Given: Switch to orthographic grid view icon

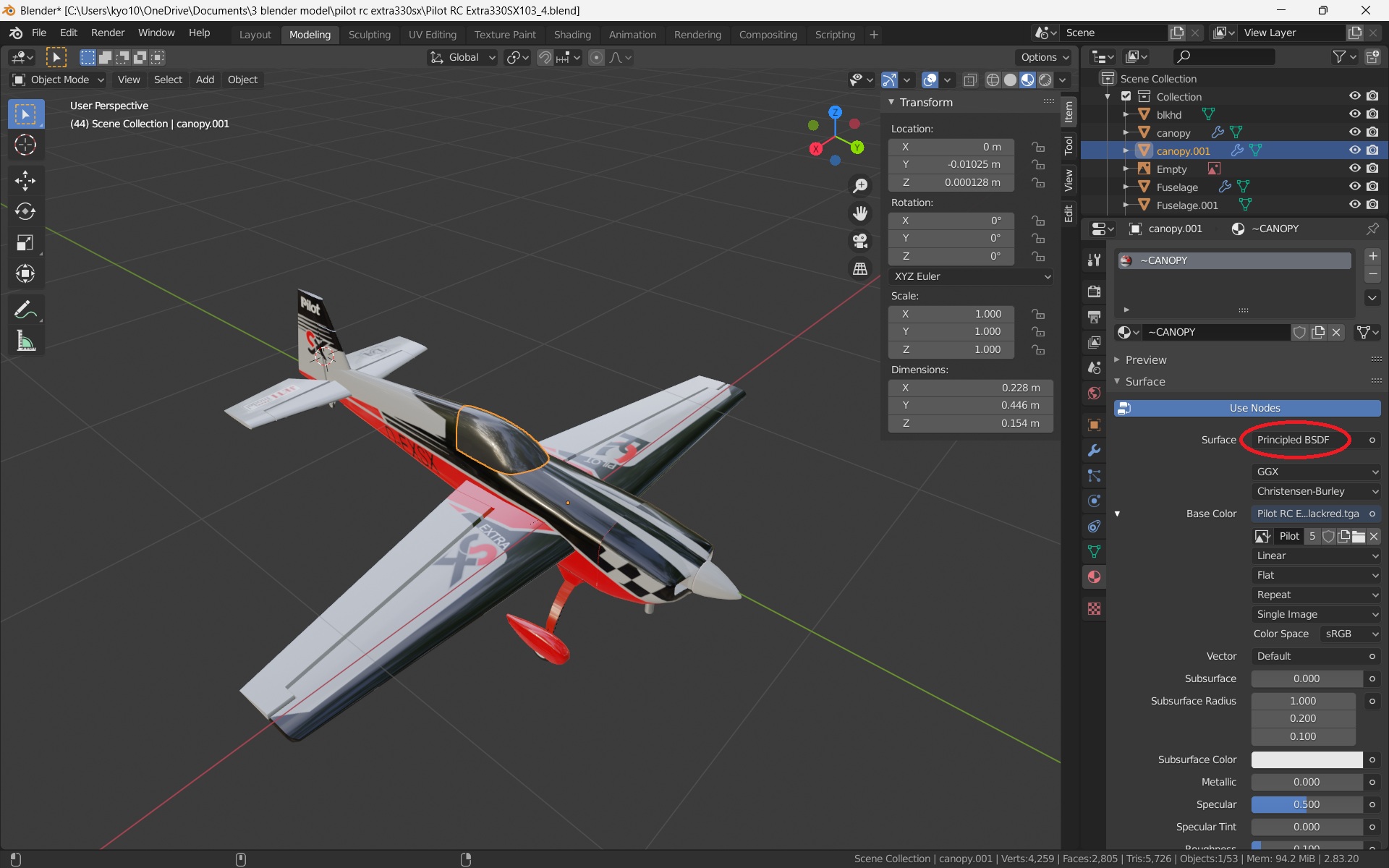Looking at the screenshot, I should coord(860,268).
